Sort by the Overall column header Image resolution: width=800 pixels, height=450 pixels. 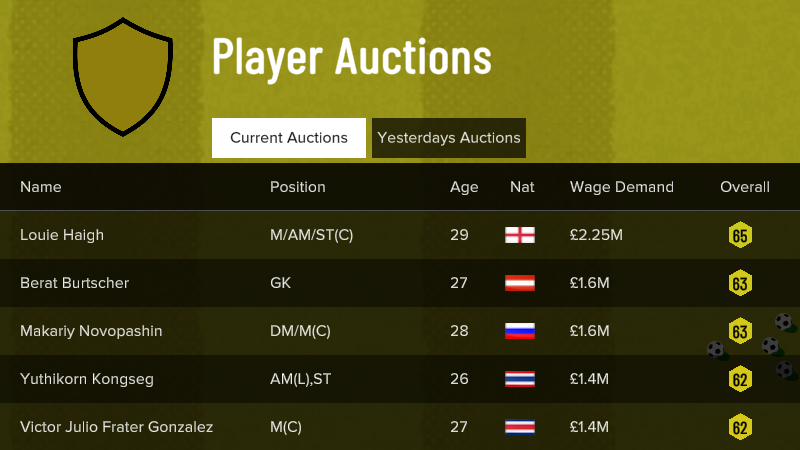[x=745, y=187]
